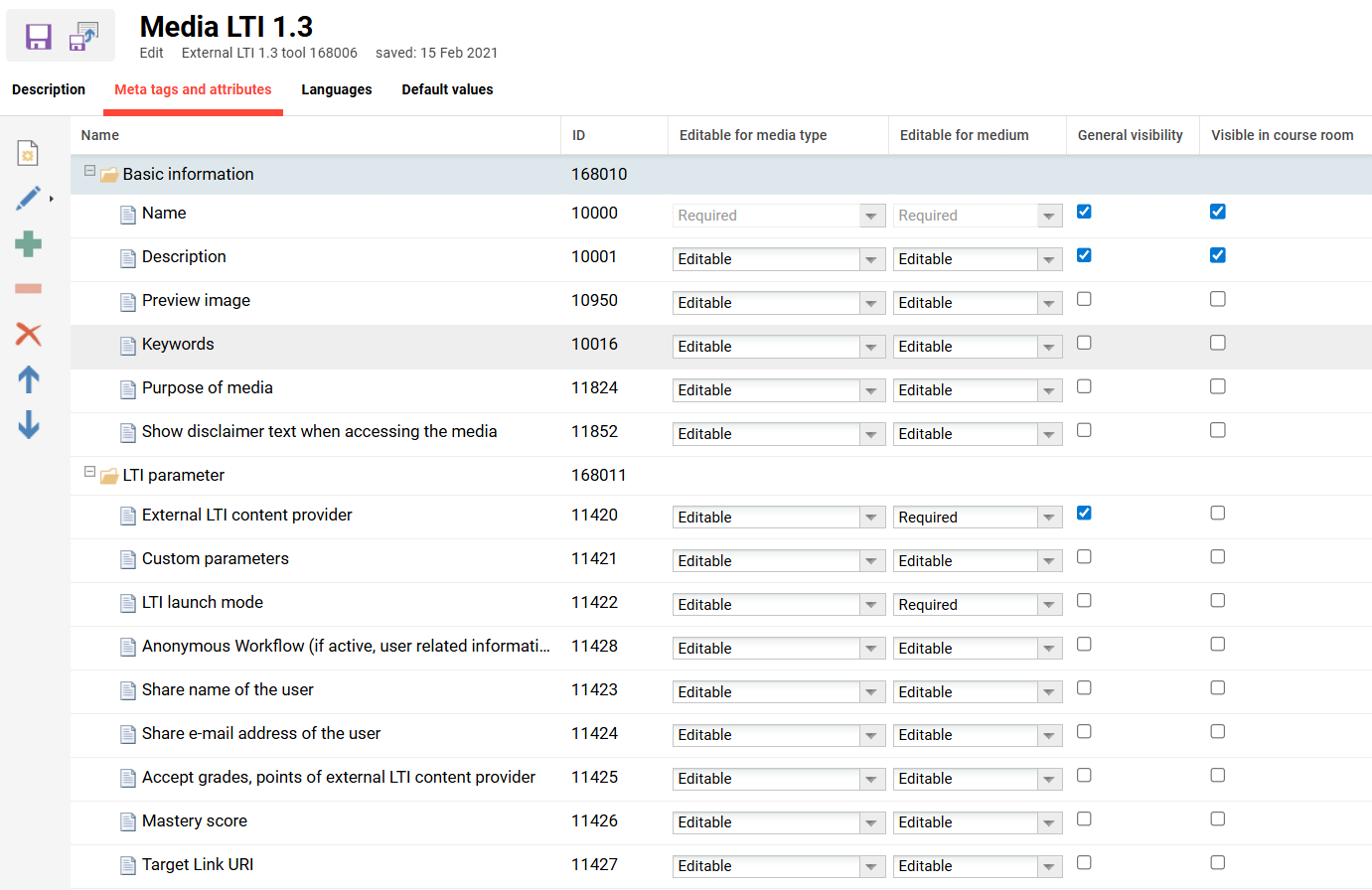Click the red X Delete icon
The height and width of the screenshot is (890, 1372).
[28, 334]
